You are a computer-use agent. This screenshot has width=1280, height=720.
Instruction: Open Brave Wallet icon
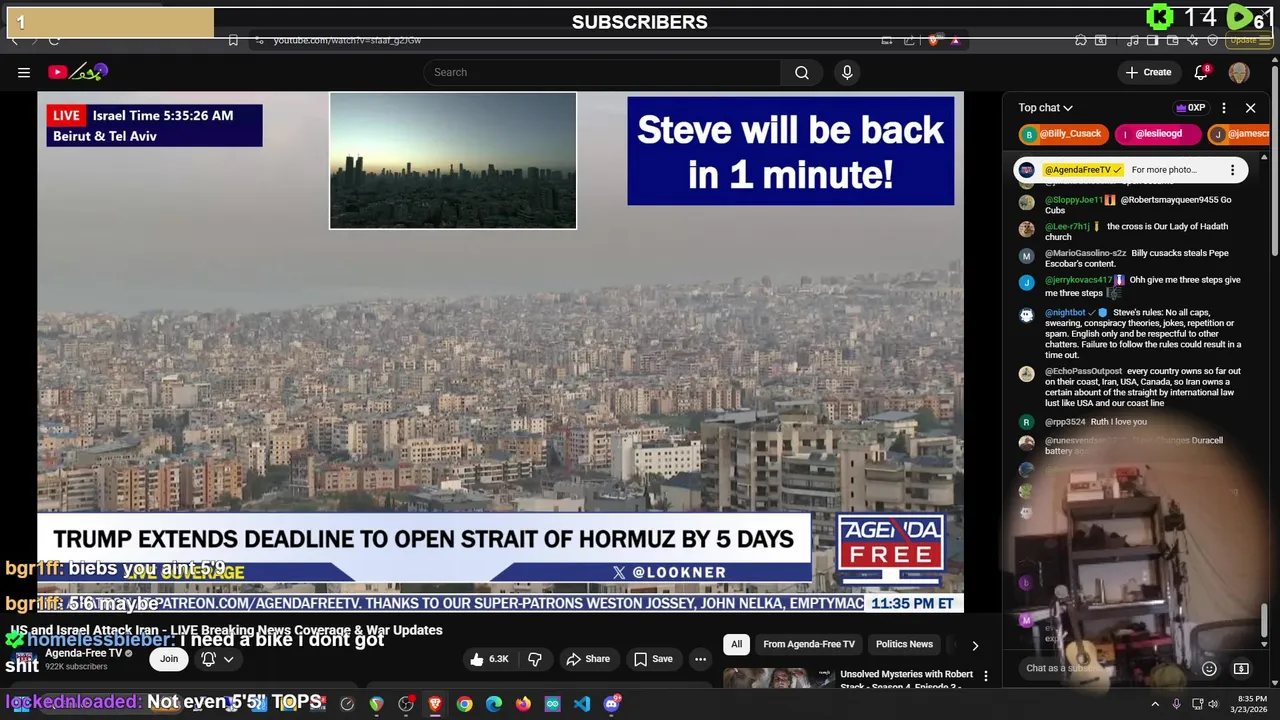[1173, 40]
